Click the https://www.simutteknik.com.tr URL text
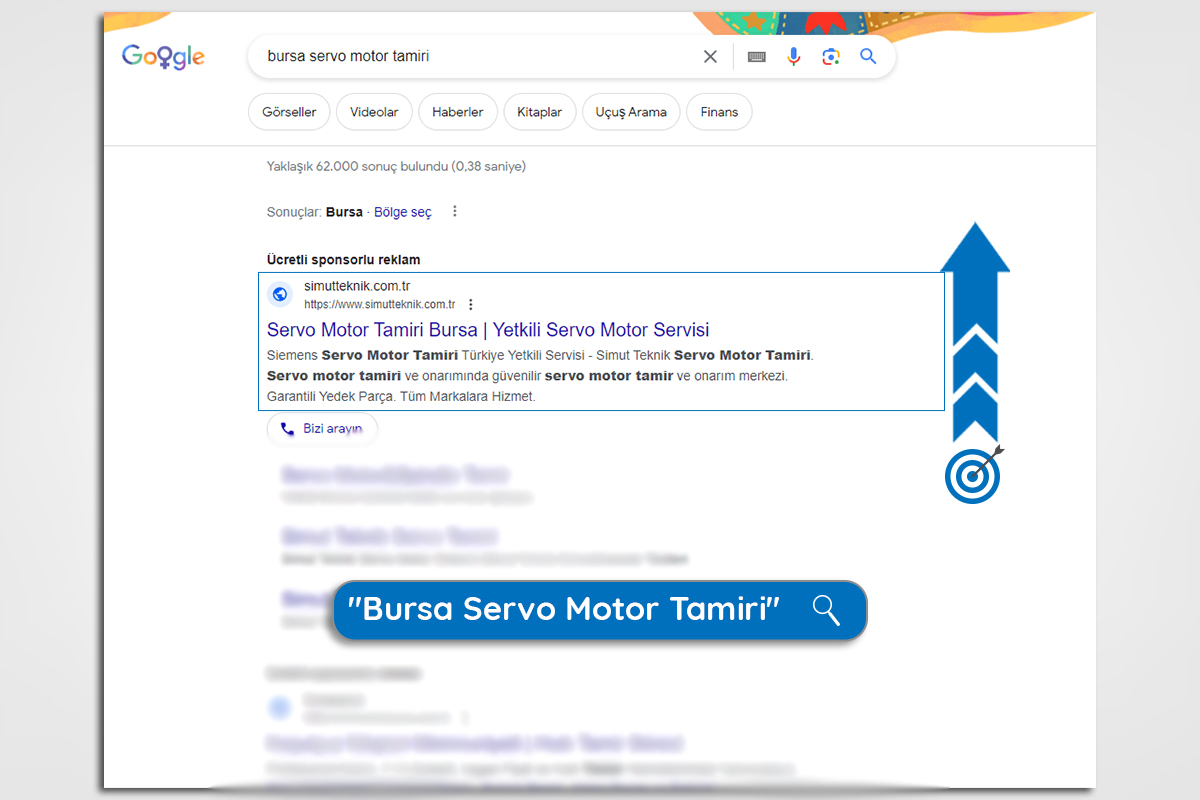 click(380, 304)
